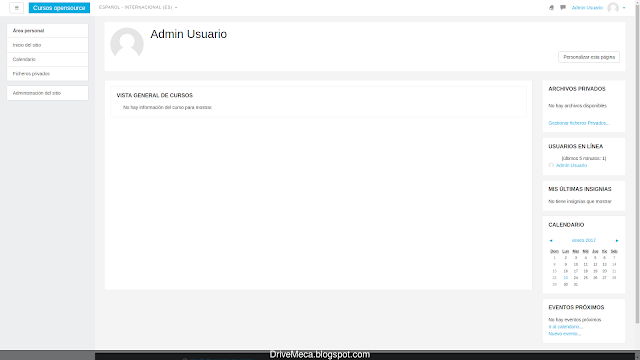Click the Admin Usuario page heading
Image resolution: width=640 pixels, height=360 pixels.
click(189, 34)
